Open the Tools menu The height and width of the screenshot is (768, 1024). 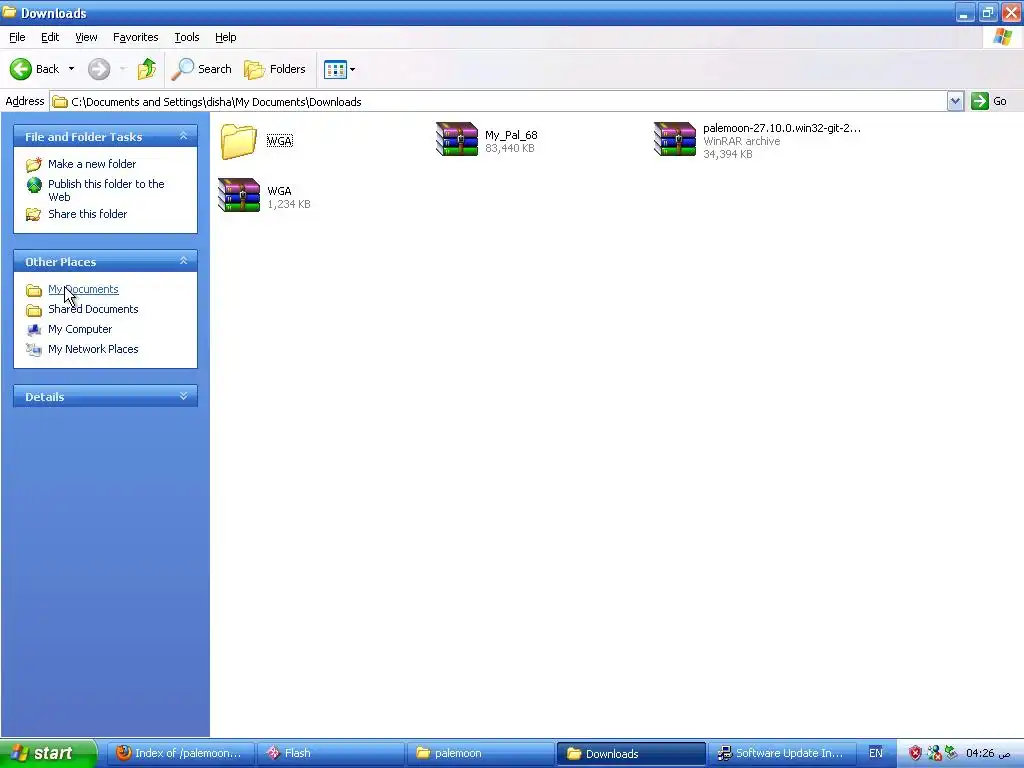click(187, 37)
